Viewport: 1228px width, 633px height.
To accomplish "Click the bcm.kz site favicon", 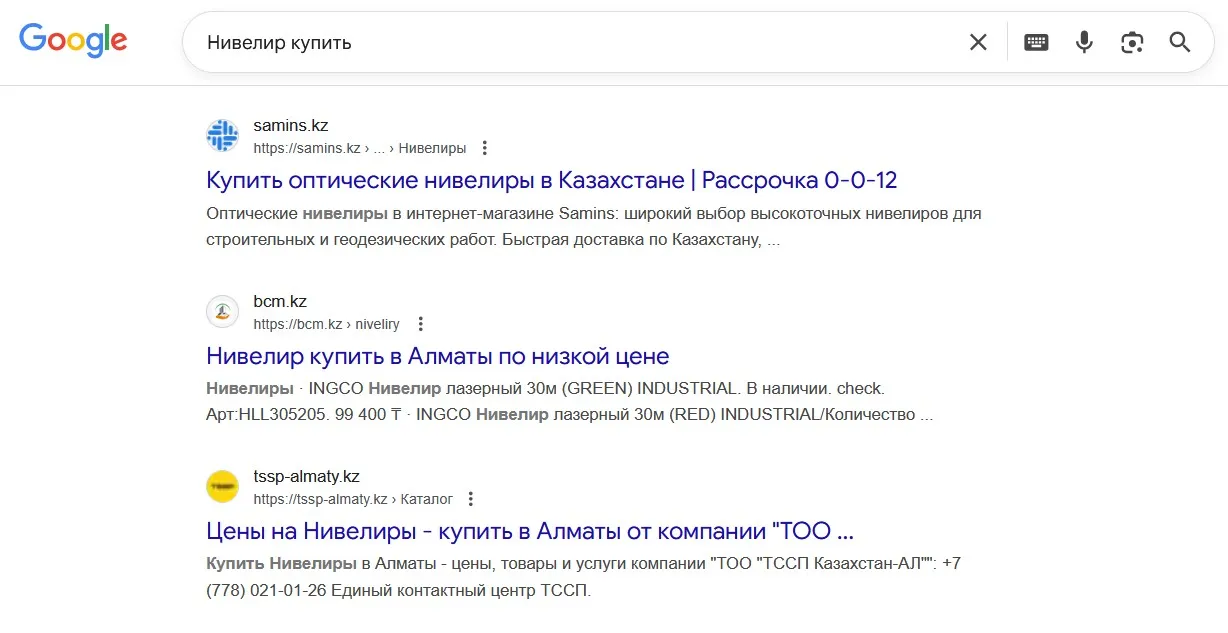I will click(x=222, y=312).
